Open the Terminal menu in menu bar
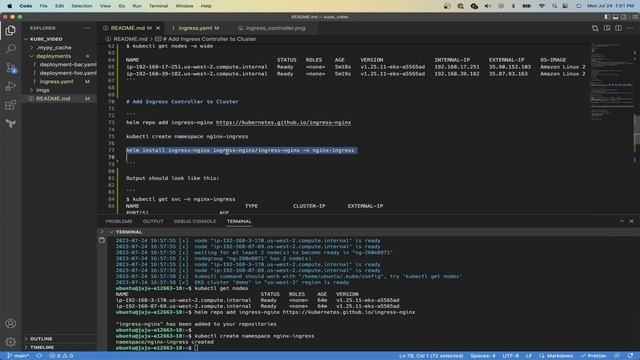The height and width of the screenshot is (360, 640). (158, 6)
